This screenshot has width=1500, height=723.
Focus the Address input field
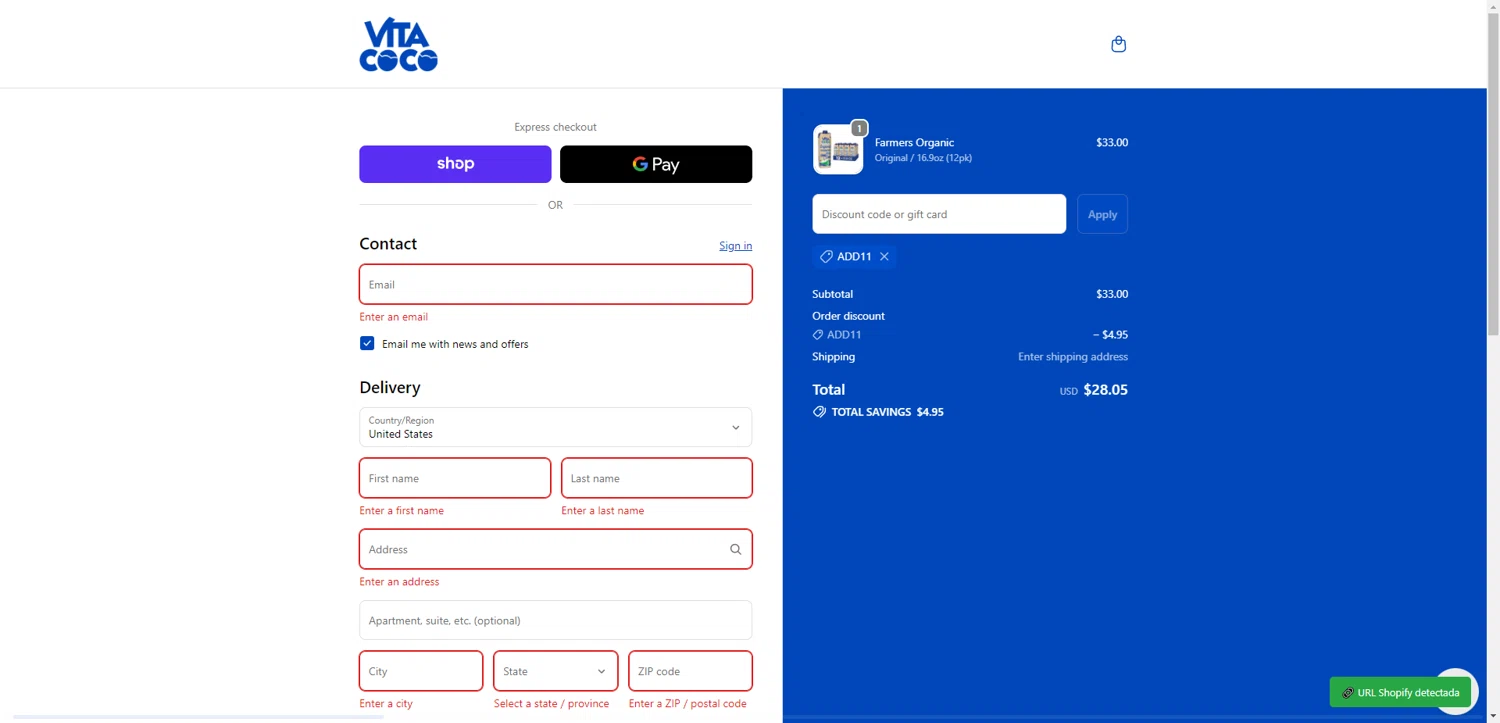click(x=555, y=549)
